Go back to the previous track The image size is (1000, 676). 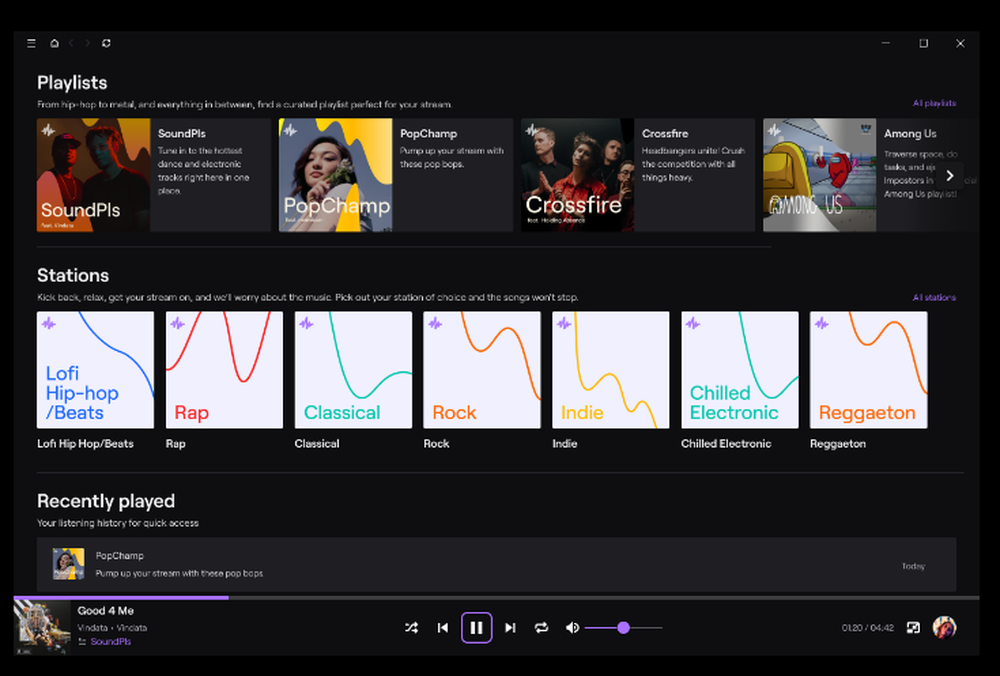tap(443, 627)
